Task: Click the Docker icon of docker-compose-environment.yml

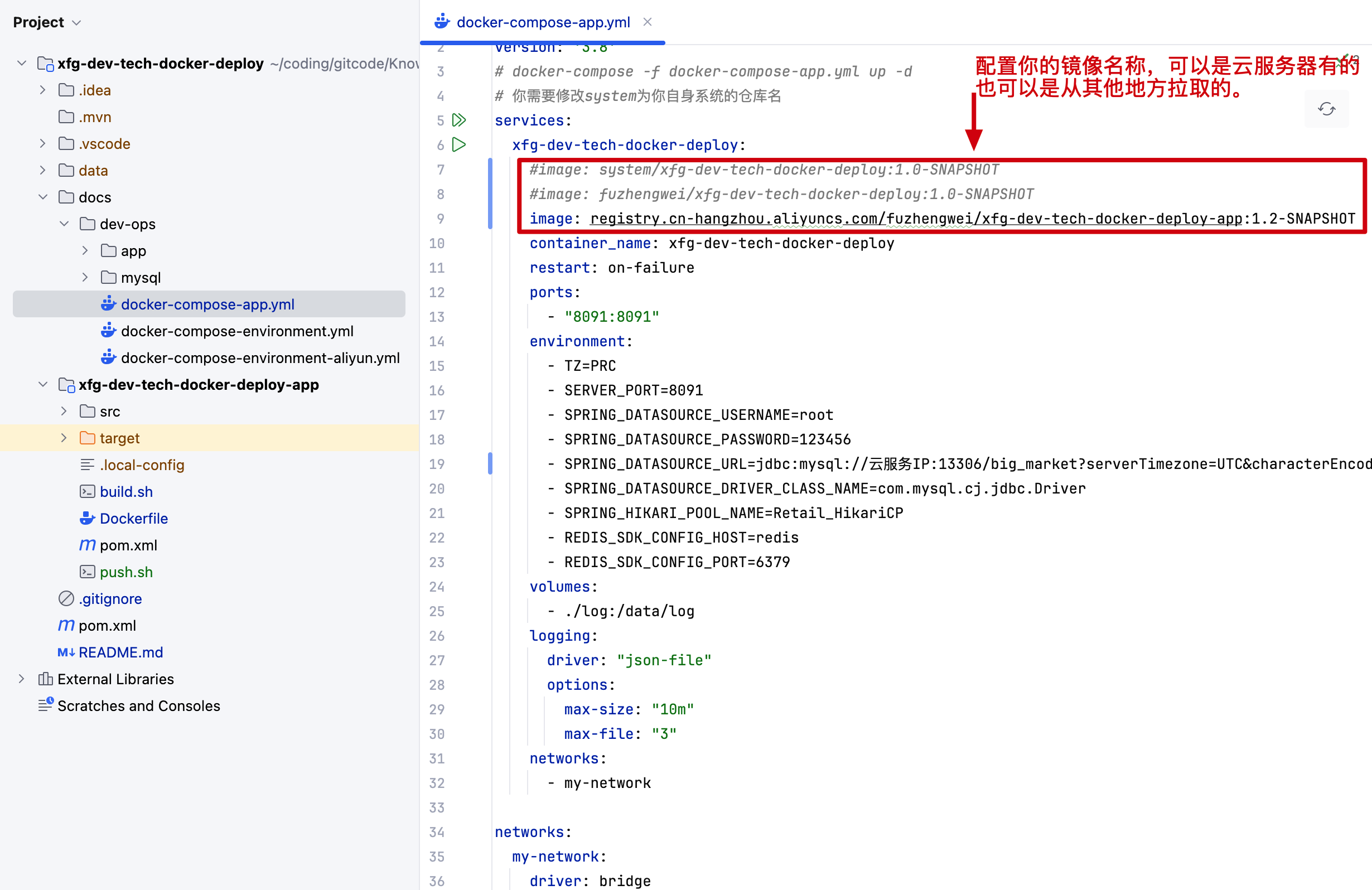Action: [108, 331]
